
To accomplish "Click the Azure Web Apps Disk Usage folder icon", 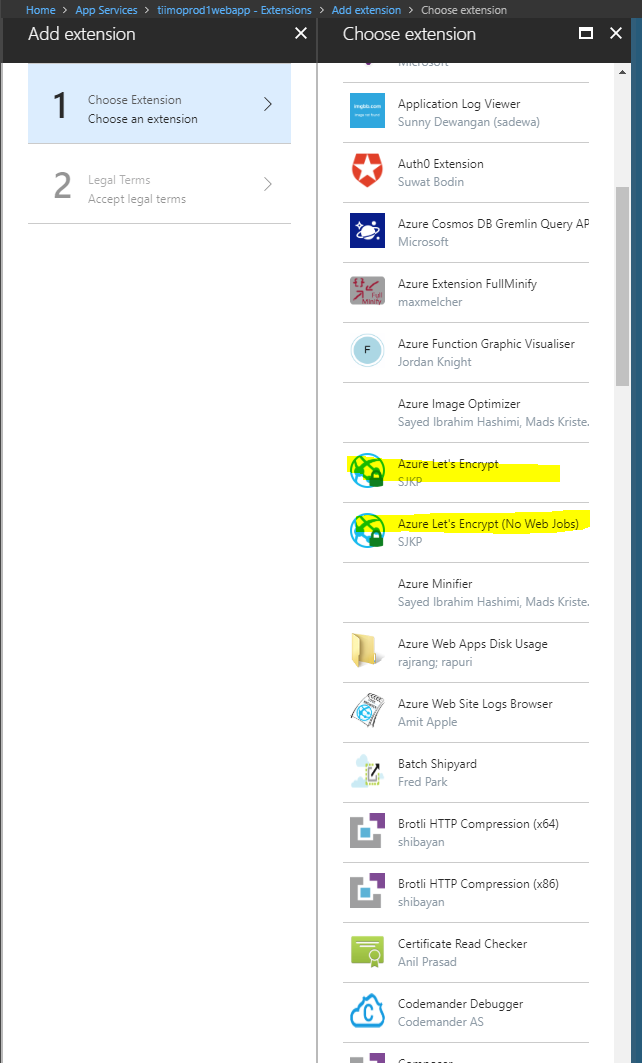I will tap(367, 651).
